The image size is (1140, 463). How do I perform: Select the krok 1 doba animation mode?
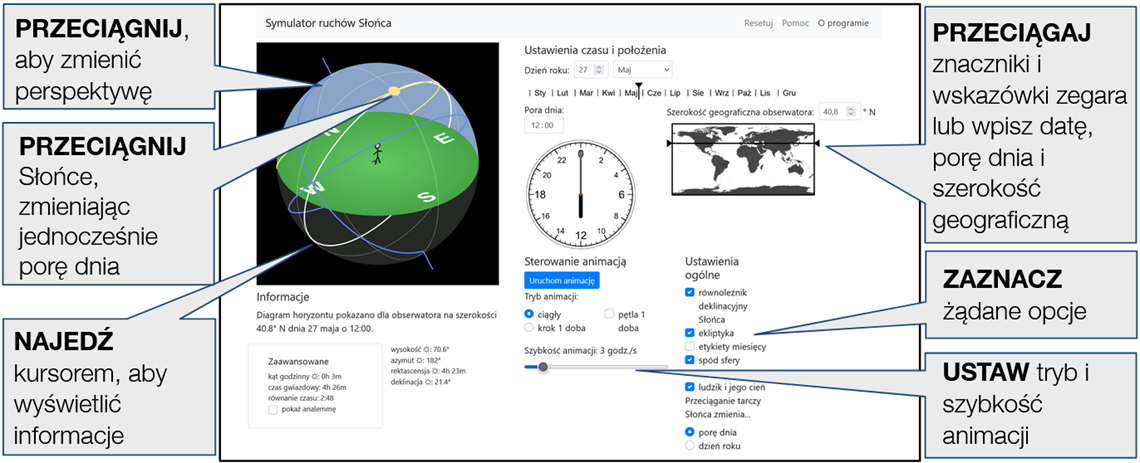(529, 327)
